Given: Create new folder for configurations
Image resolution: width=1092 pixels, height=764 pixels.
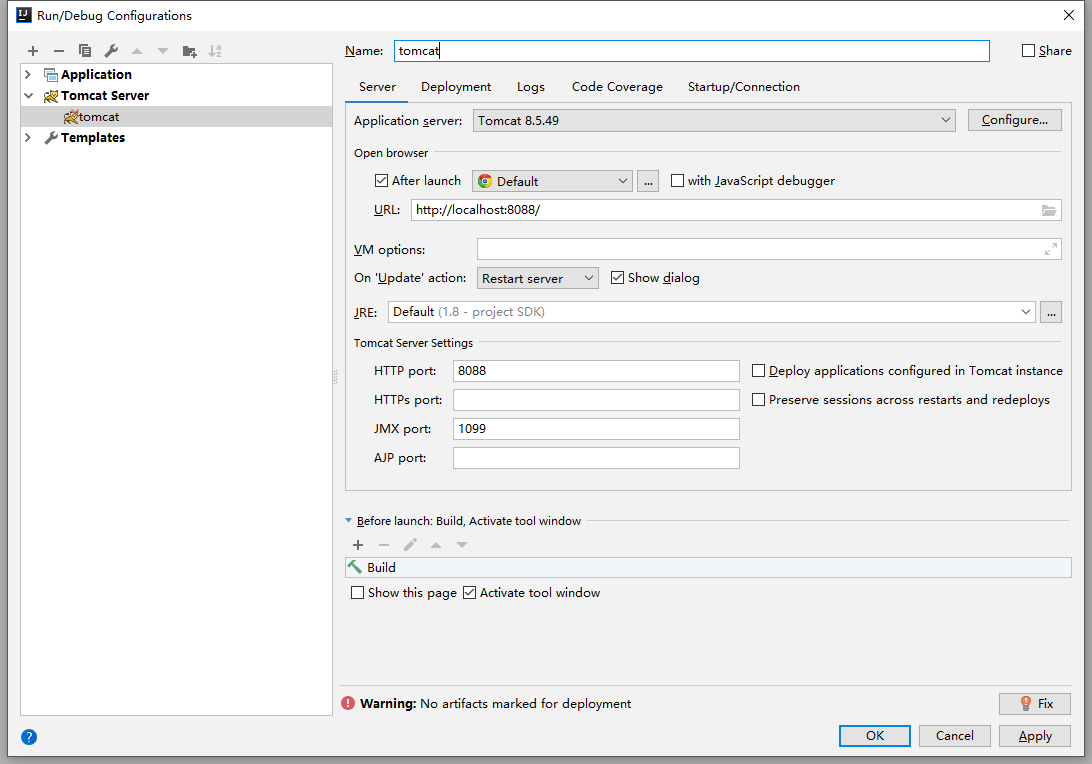Looking at the screenshot, I should tap(189, 51).
